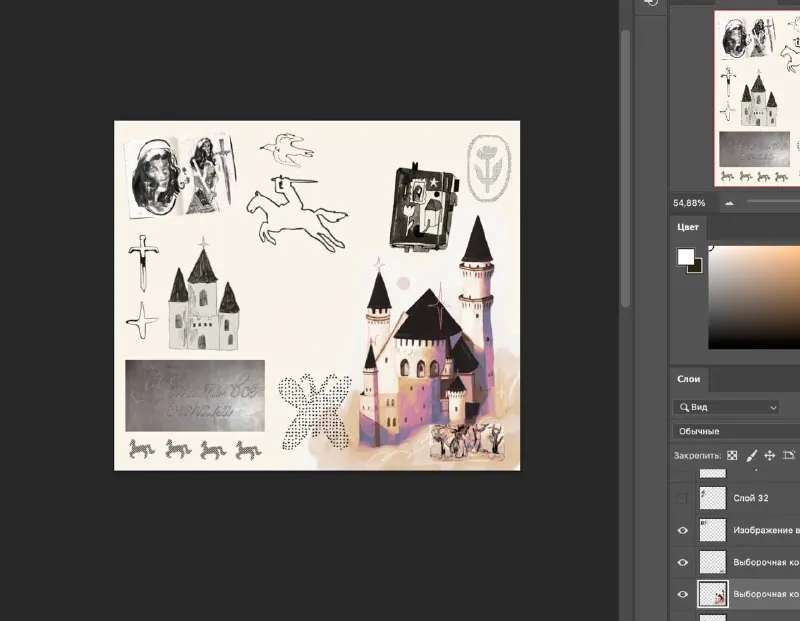Click the highlighted Выборочная ко layer thumbnail
The height and width of the screenshot is (621, 800).
tap(713, 594)
